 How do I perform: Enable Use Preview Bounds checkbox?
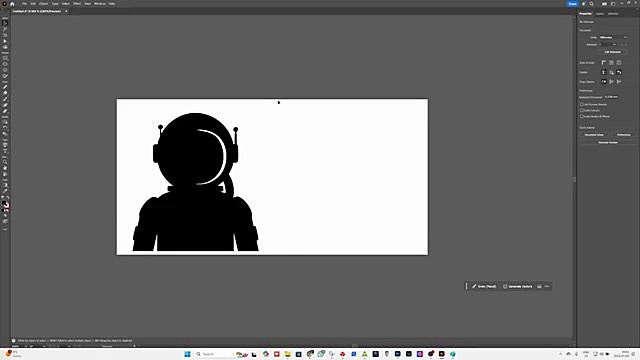pos(582,104)
